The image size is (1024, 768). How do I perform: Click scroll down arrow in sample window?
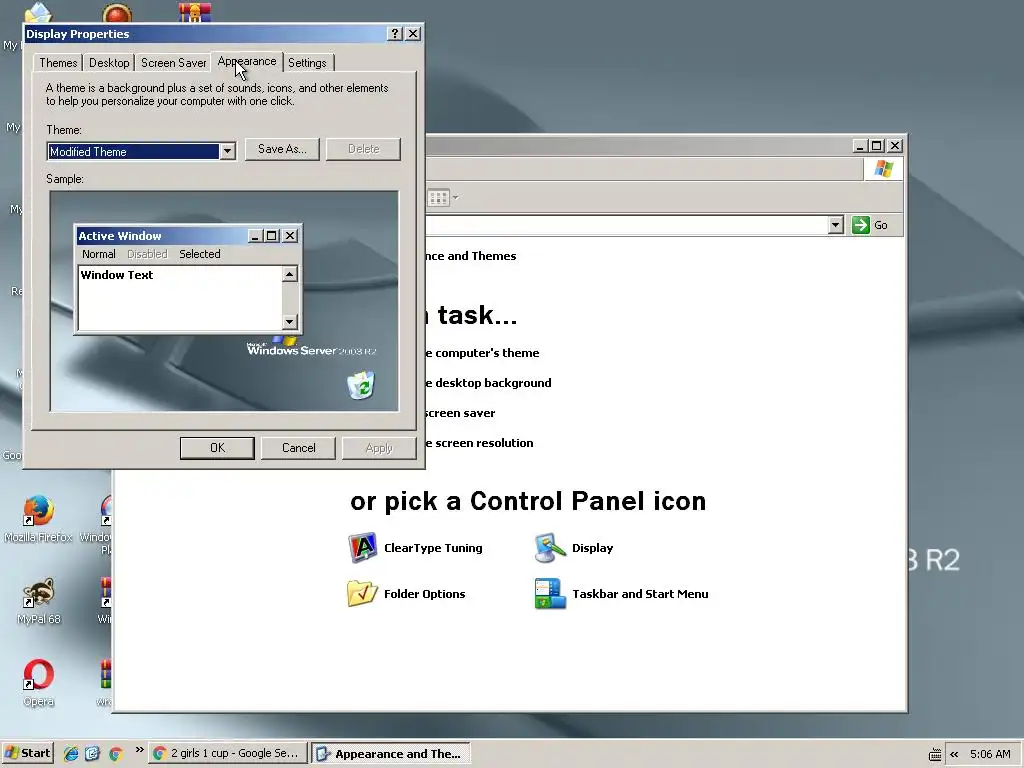coord(290,321)
